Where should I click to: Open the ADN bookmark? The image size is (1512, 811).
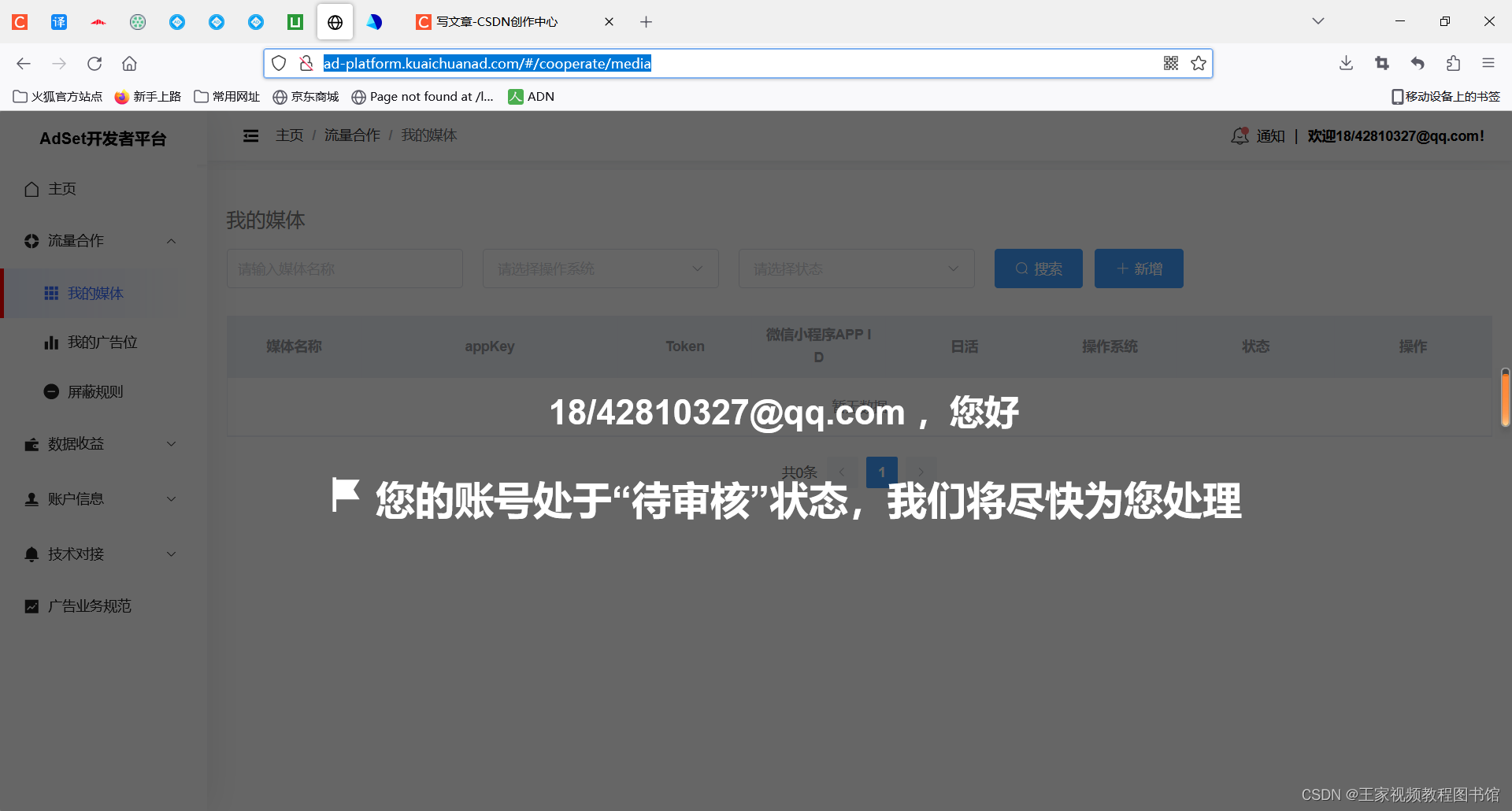coord(532,97)
